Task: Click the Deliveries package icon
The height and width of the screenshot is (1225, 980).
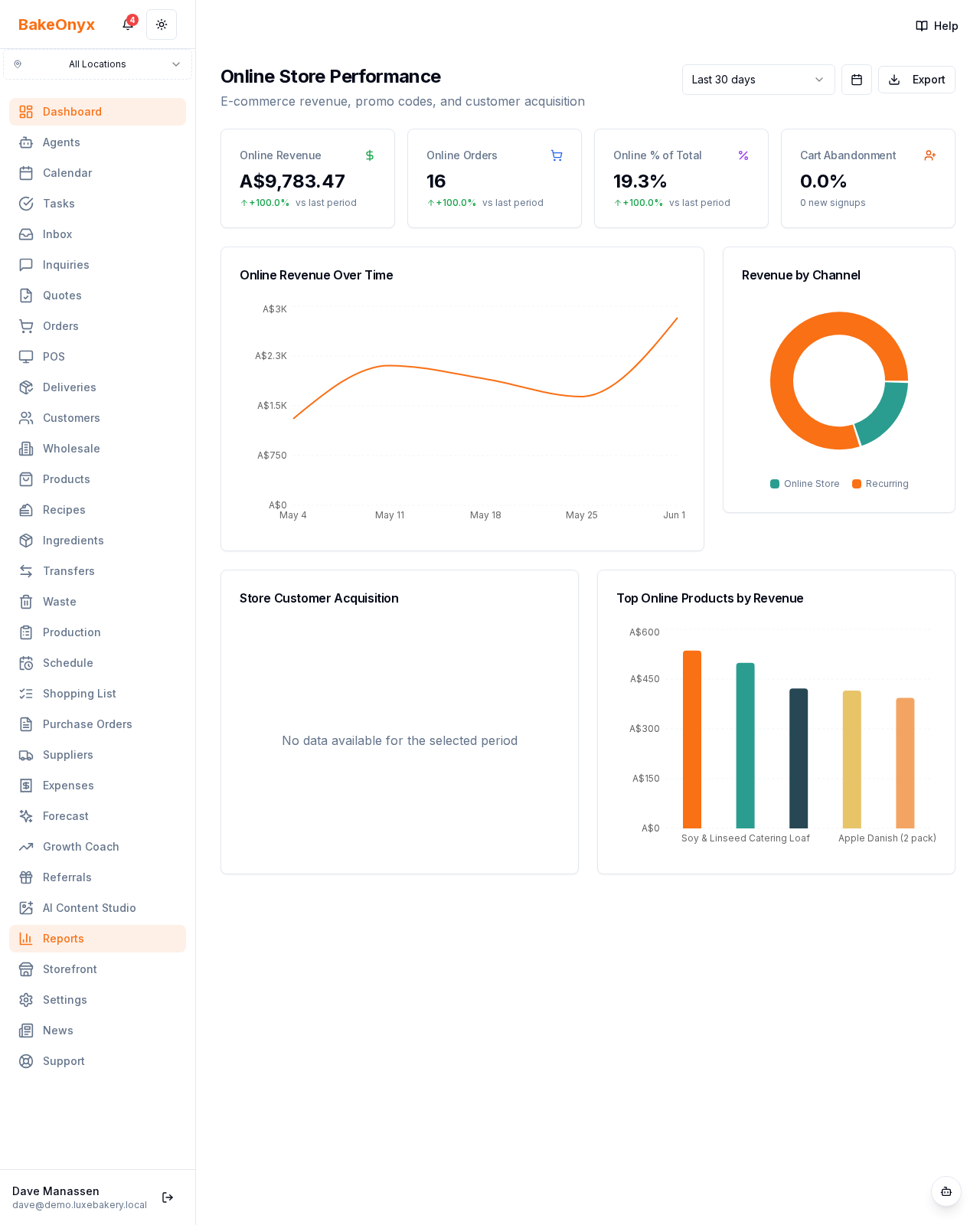Action: (26, 387)
